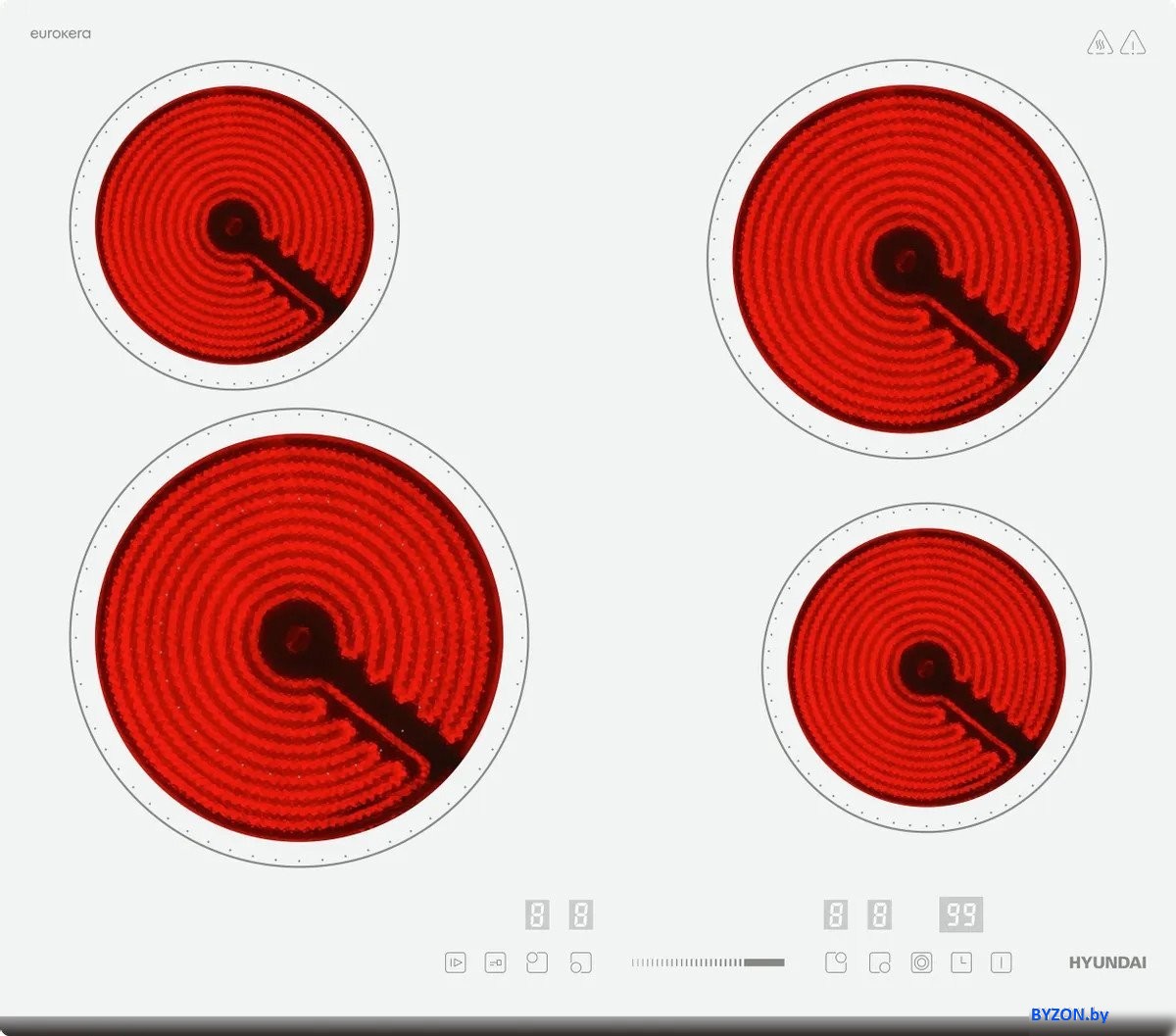Click the HYUNDAI brand logo
Image resolution: width=1176 pixels, height=1036 pixels.
1106,962
